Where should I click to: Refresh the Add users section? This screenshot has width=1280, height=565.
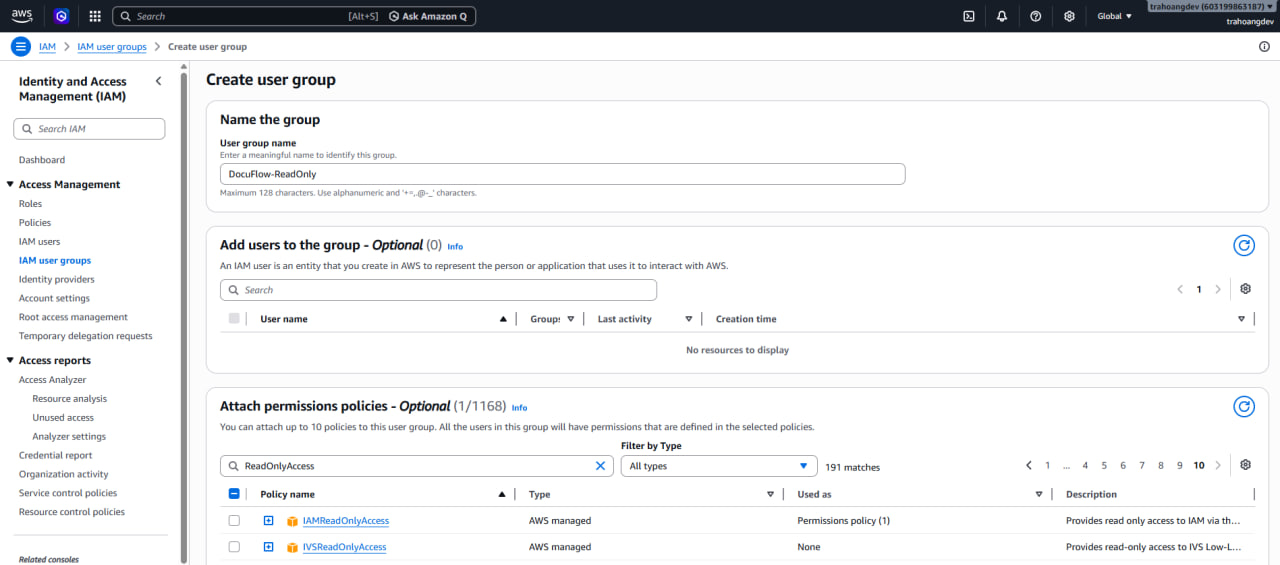click(x=1244, y=245)
